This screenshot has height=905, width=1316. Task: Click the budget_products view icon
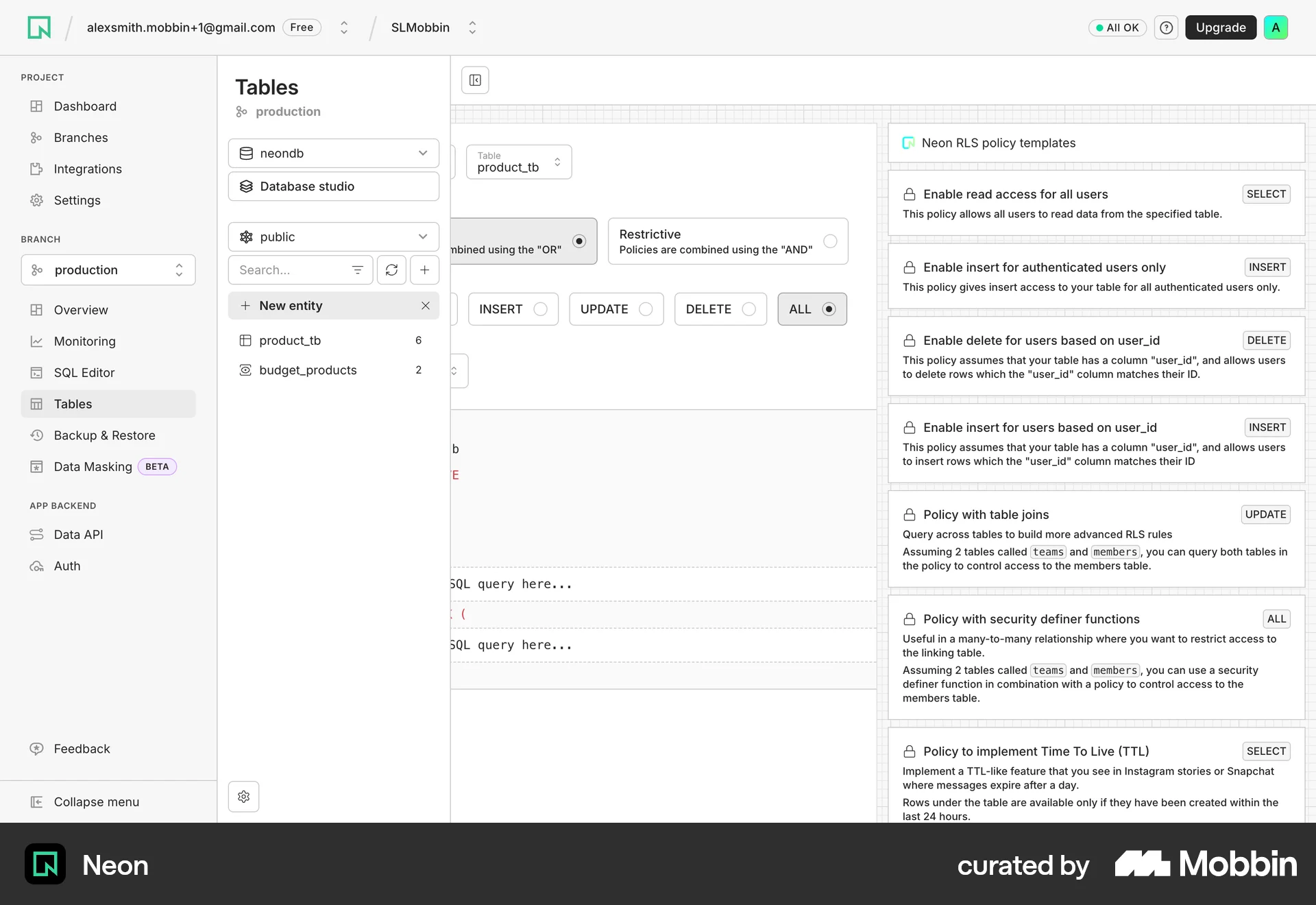point(245,370)
